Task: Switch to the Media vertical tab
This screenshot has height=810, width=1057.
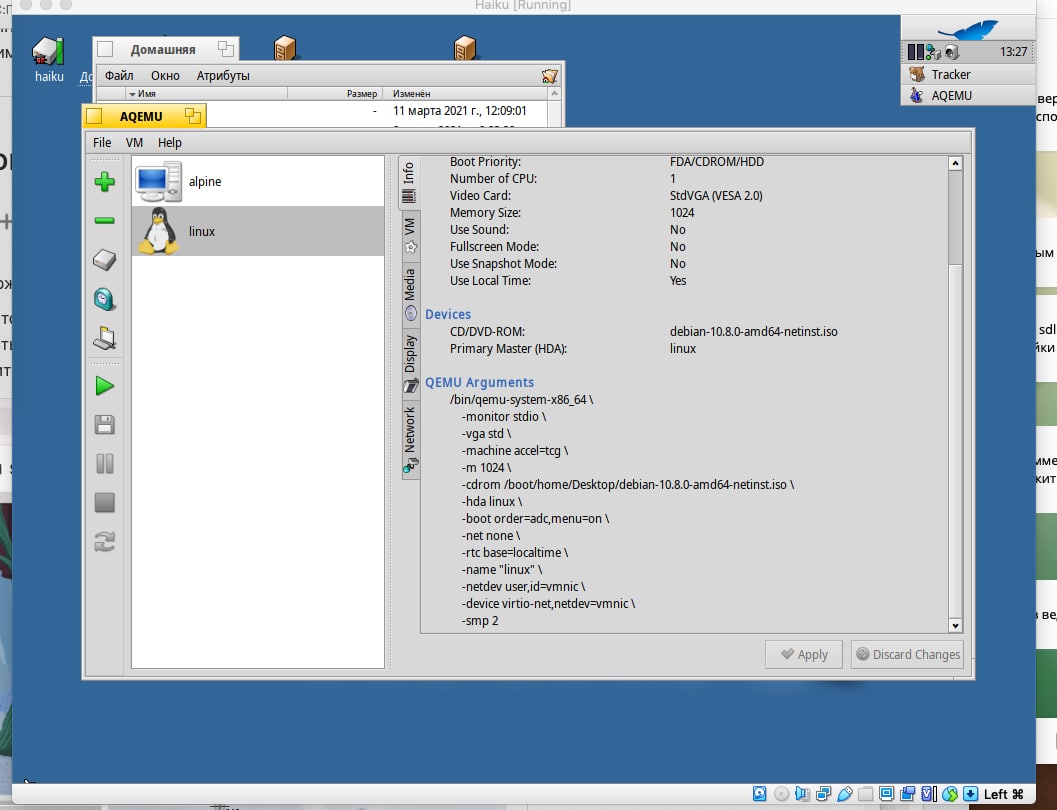Action: [x=410, y=294]
